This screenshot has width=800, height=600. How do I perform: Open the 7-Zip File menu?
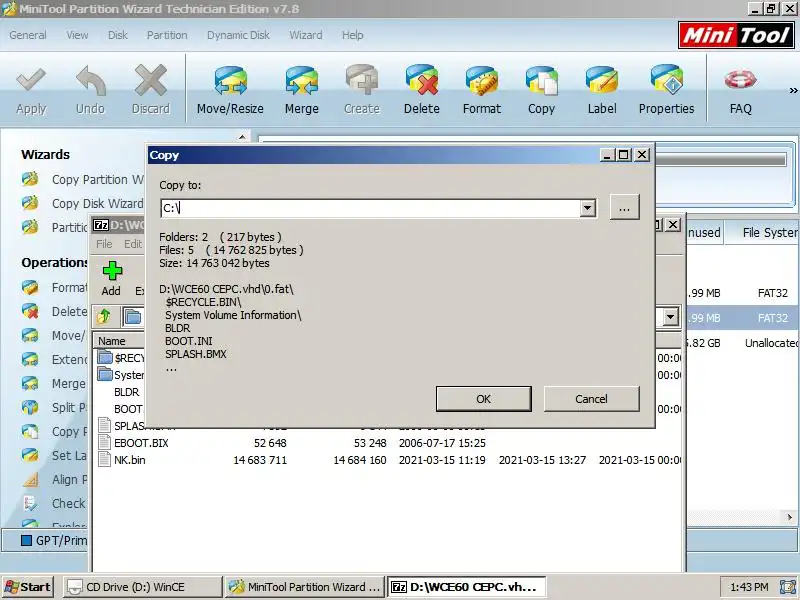(x=104, y=244)
